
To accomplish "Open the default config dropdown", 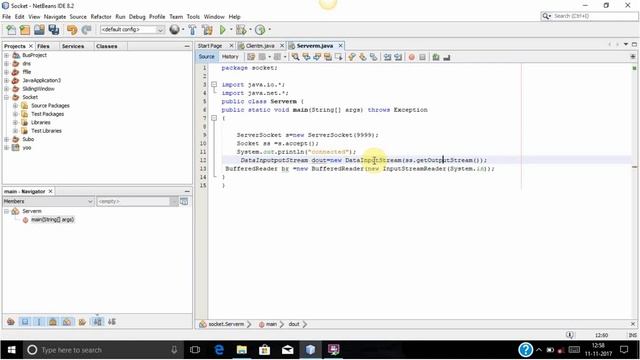I will tap(132, 30).
